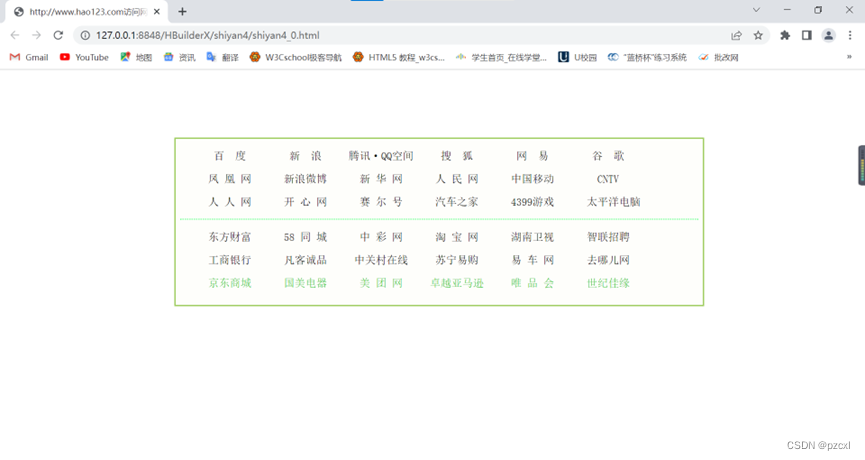Click the 凡客诚品 link
Image resolution: width=865 pixels, height=460 pixels.
[306, 260]
